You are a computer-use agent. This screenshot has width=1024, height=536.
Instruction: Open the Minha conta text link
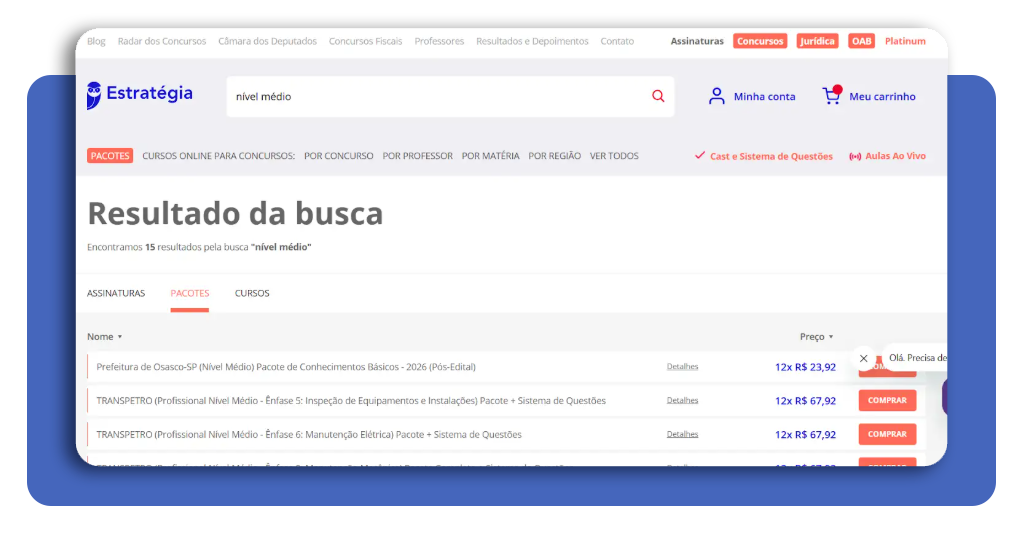click(x=764, y=97)
